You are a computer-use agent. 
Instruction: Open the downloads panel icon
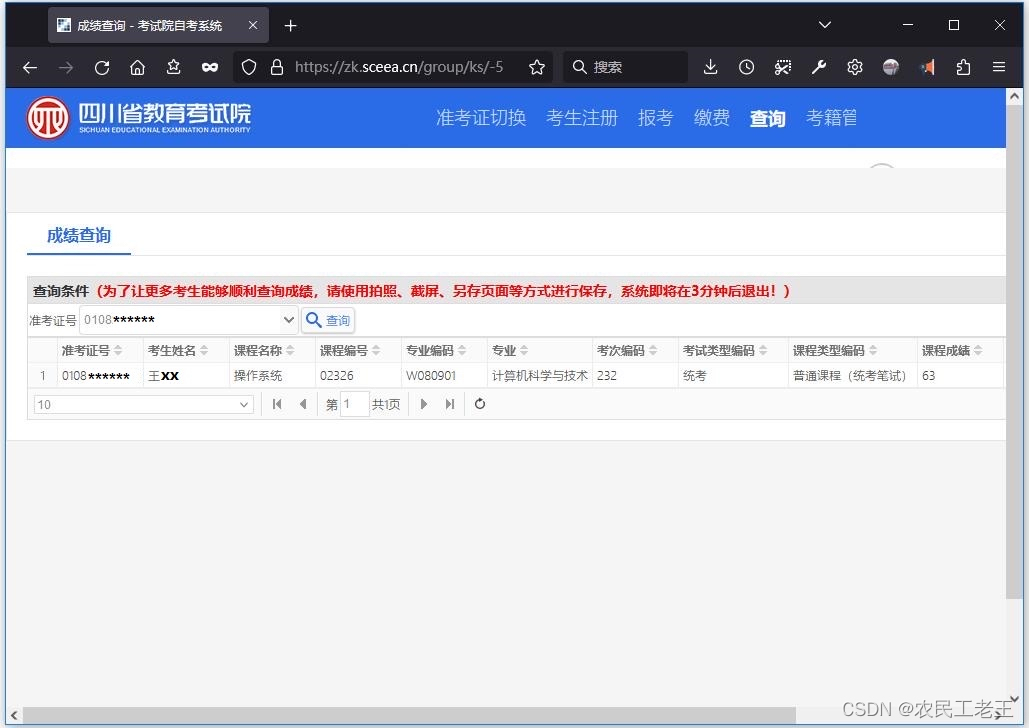710,67
